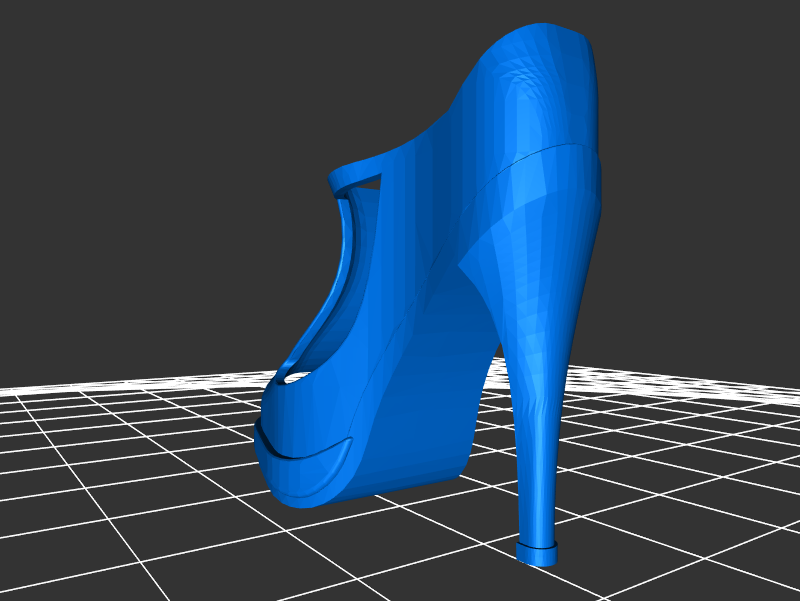Click the empty dark background right of the shoe
The width and height of the screenshot is (800, 601).
click(x=700, y=200)
